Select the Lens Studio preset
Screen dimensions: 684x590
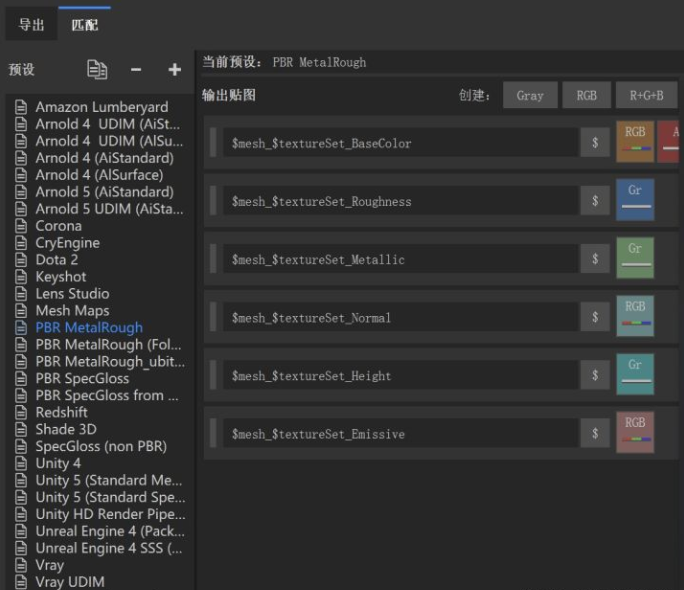click(72, 293)
